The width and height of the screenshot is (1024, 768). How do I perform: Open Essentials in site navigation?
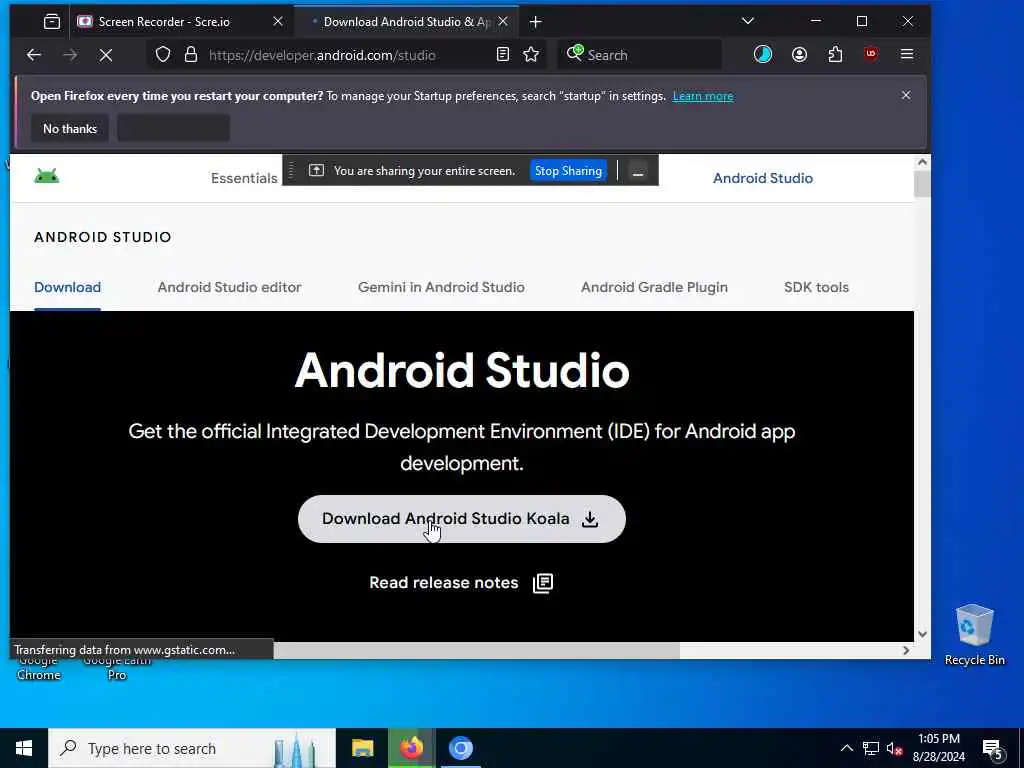(244, 178)
